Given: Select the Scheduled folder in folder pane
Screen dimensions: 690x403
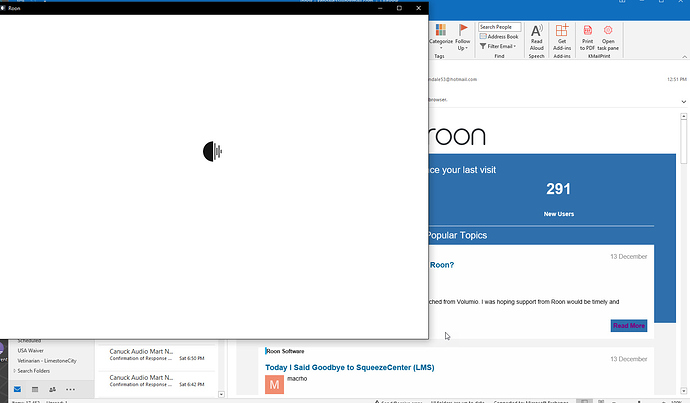Looking at the screenshot, I should (x=29, y=341).
